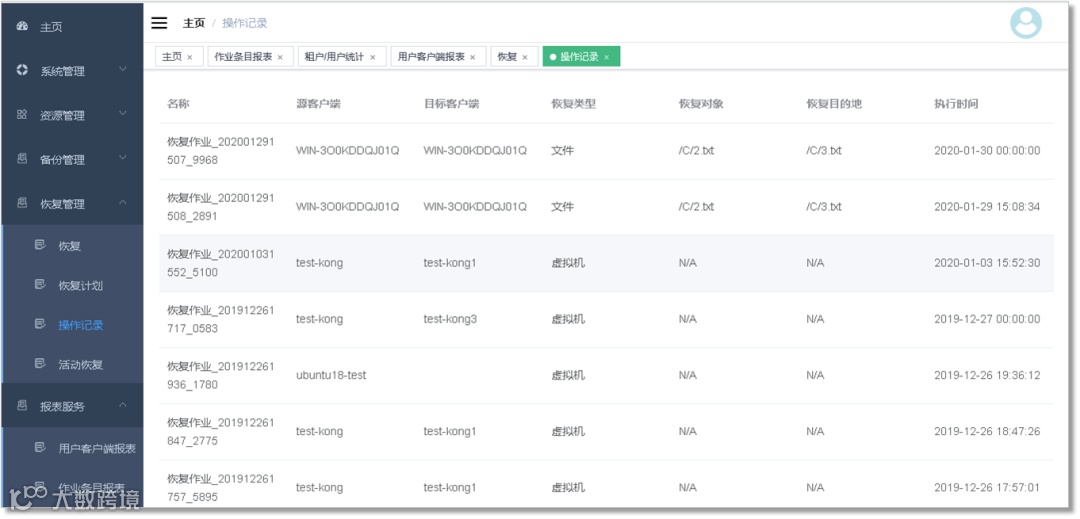This screenshot has width=1080, height=519.
Task: Click the 恢复类型 column header
Action: click(x=573, y=104)
